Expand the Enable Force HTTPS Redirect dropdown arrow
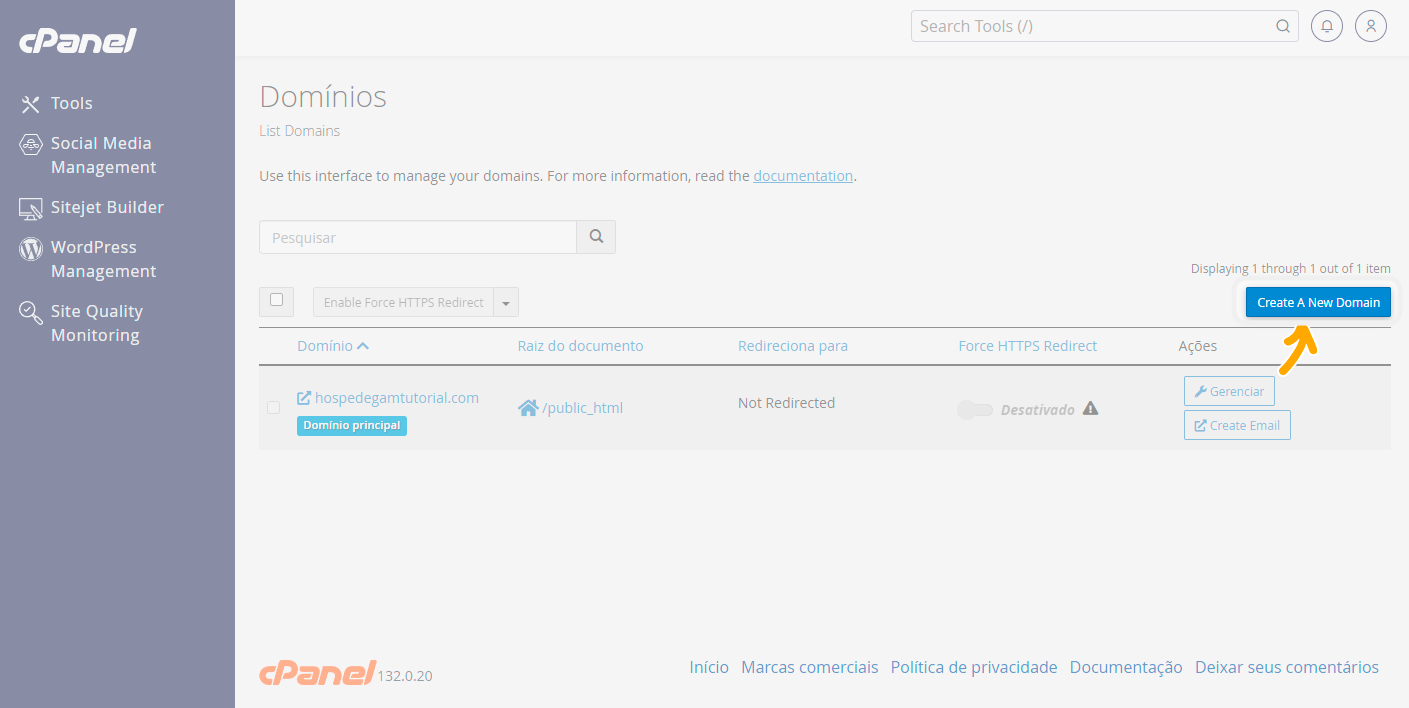 [506, 303]
